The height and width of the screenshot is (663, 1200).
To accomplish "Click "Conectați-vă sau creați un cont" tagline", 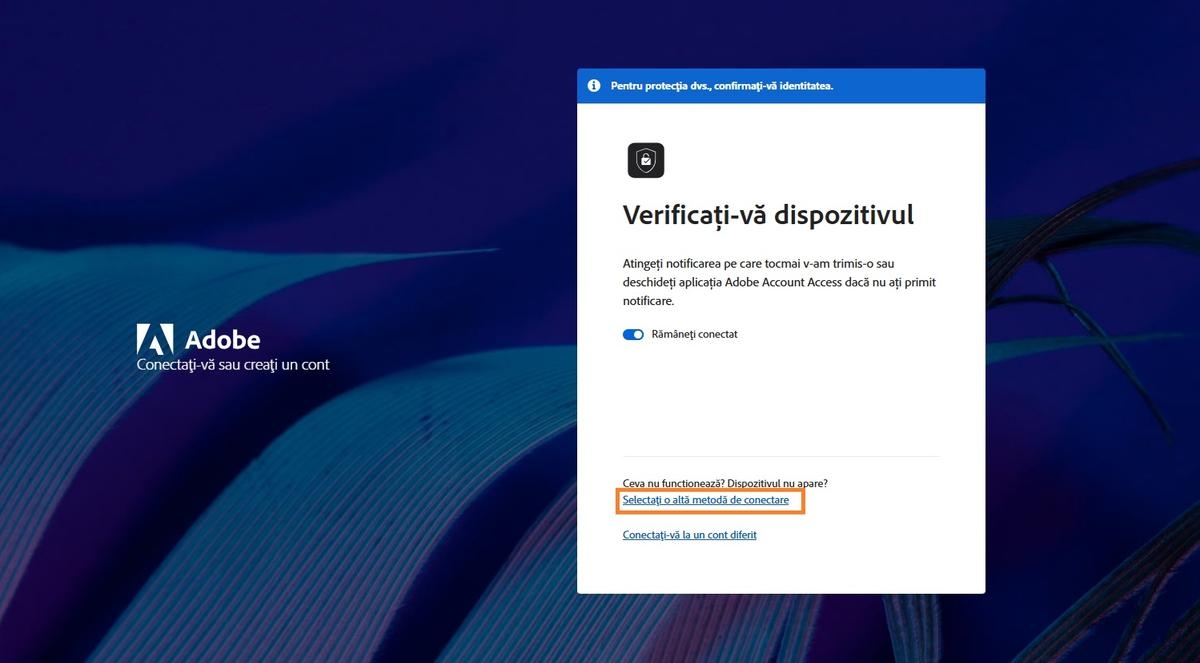I will click(x=232, y=365).
